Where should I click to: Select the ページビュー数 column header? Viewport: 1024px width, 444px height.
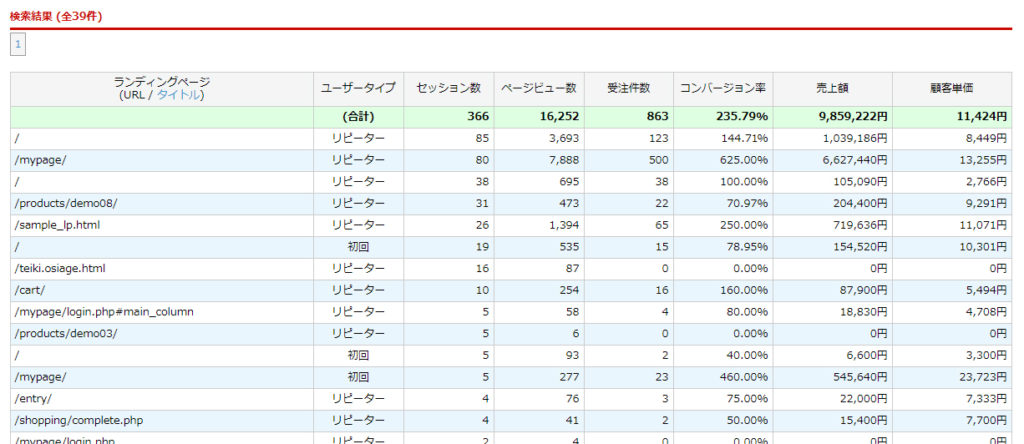(539, 89)
